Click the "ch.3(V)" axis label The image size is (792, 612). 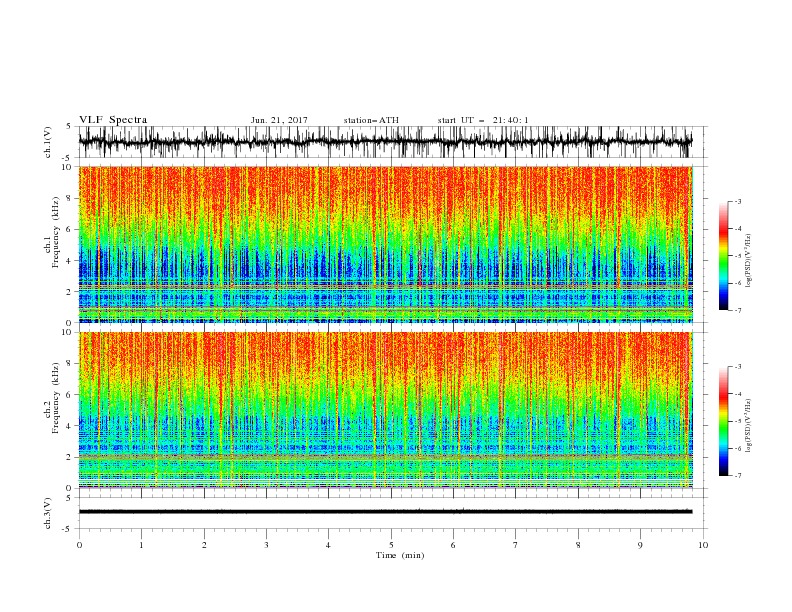pos(48,513)
